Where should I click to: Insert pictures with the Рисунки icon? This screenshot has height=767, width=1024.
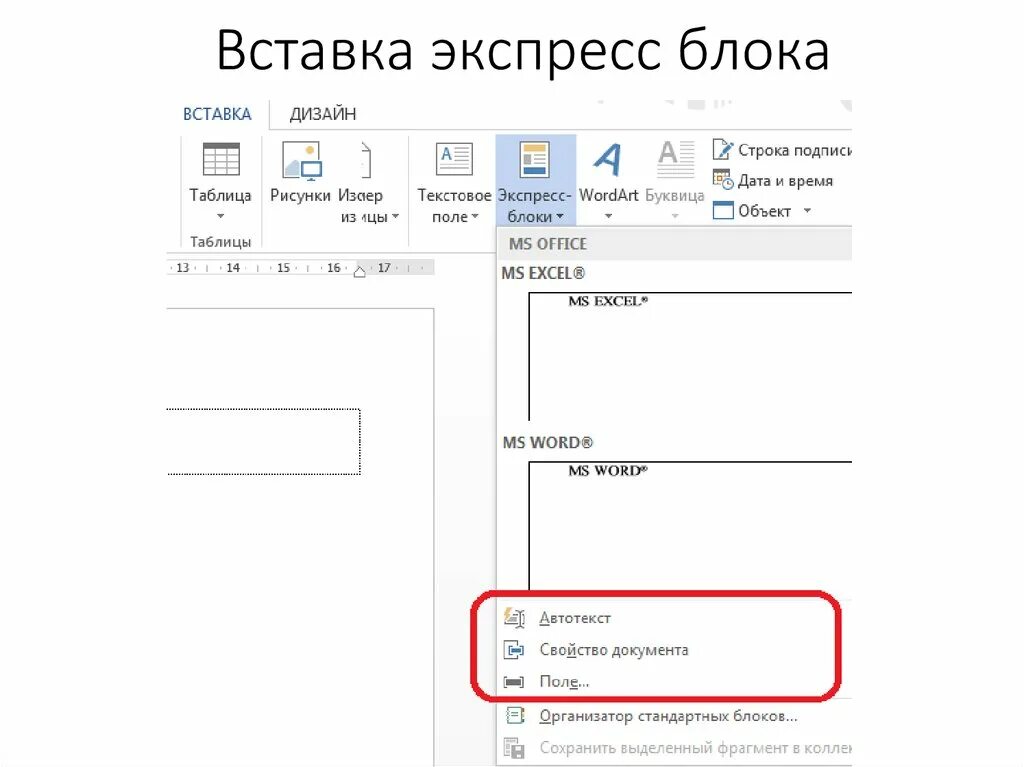(x=300, y=161)
